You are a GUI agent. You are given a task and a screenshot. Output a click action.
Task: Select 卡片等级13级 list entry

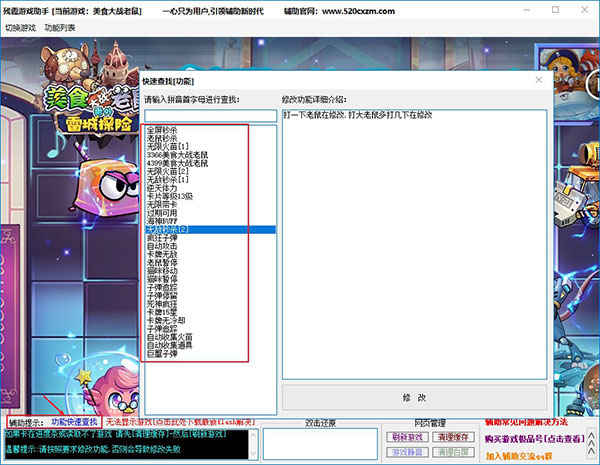[x=170, y=196]
